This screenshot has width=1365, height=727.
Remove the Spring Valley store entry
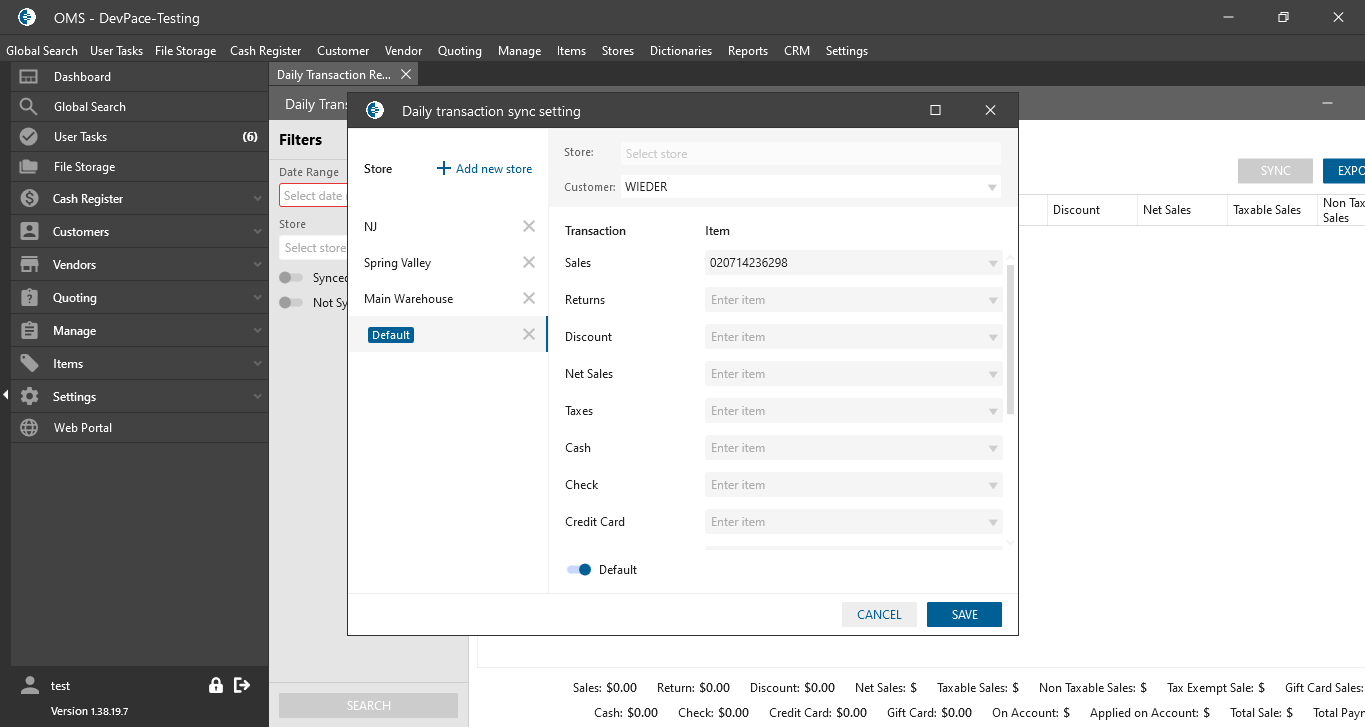529,263
